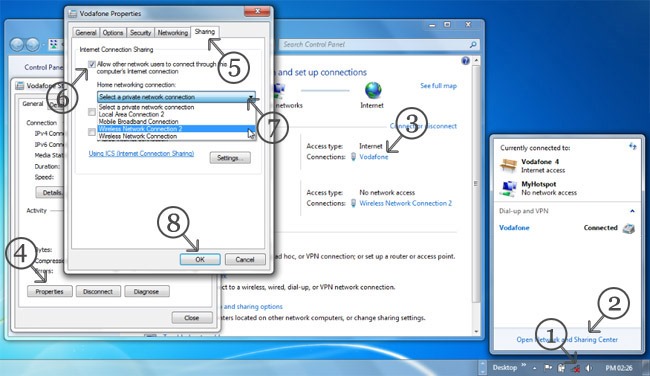Switch to the Networking tab
Viewport: 650px width, 376px height.
point(172,33)
